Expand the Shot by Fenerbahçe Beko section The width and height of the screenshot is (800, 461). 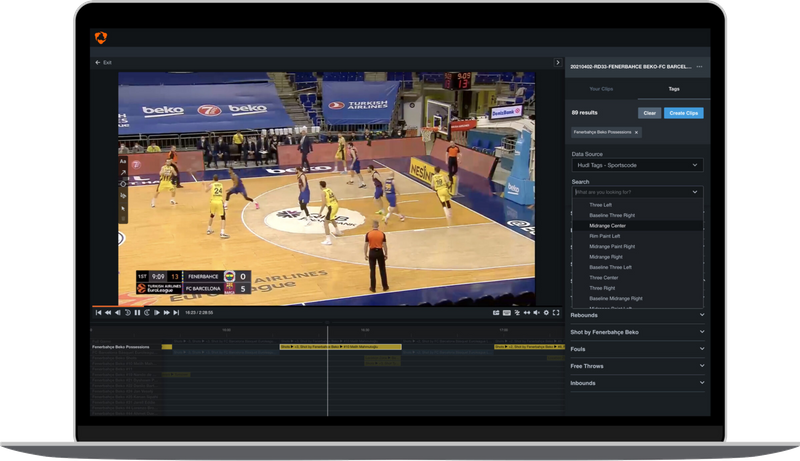637,332
